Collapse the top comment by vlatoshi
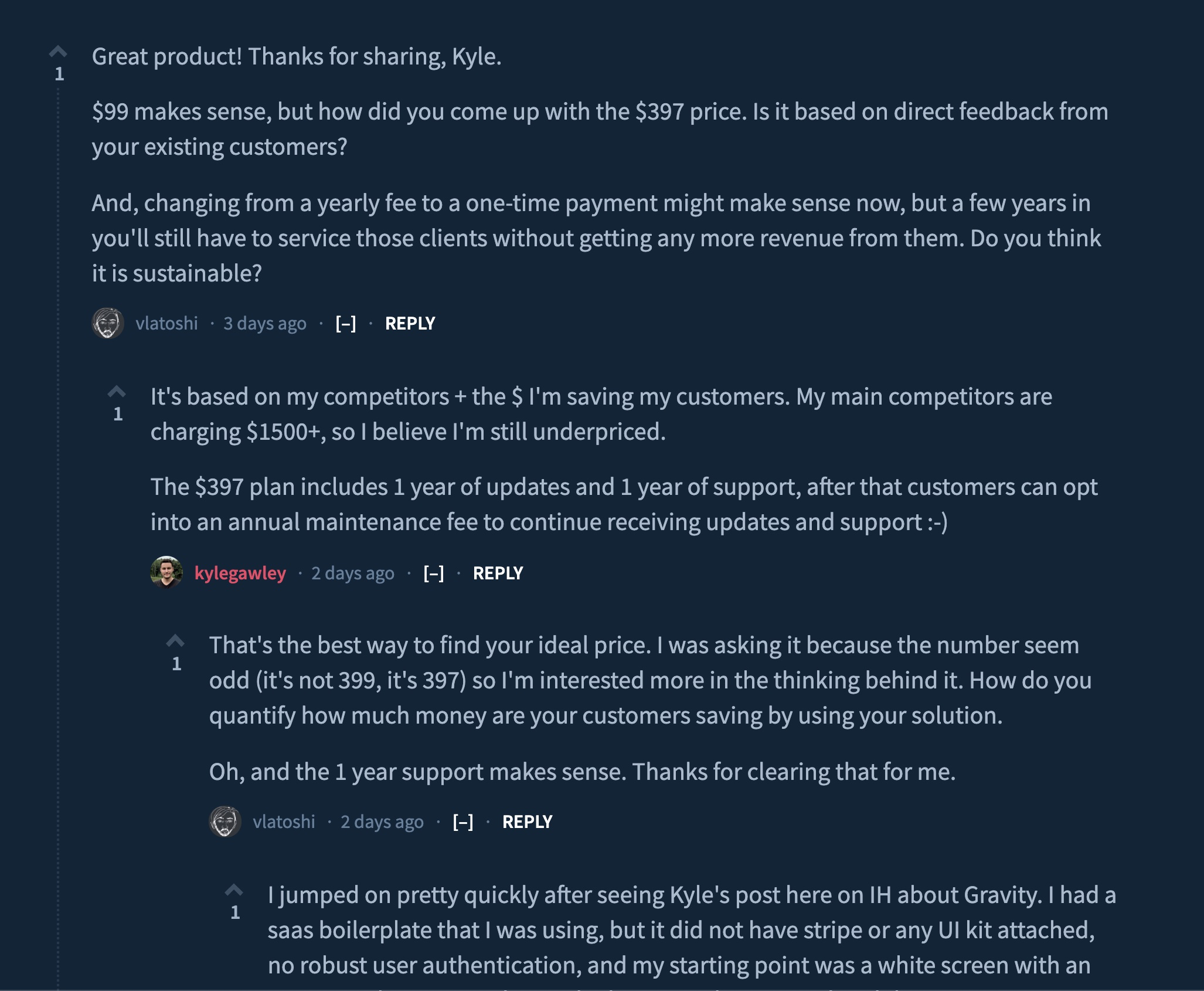 [346, 323]
